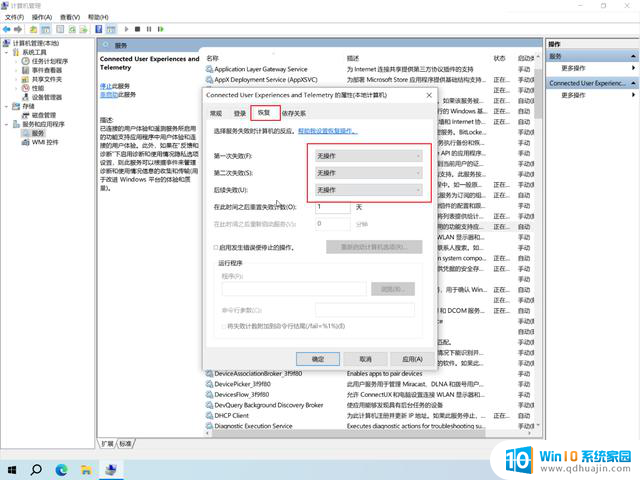Select the DevQuery Background Discovery Broker row
The image size is (640, 480).
coord(369,405)
